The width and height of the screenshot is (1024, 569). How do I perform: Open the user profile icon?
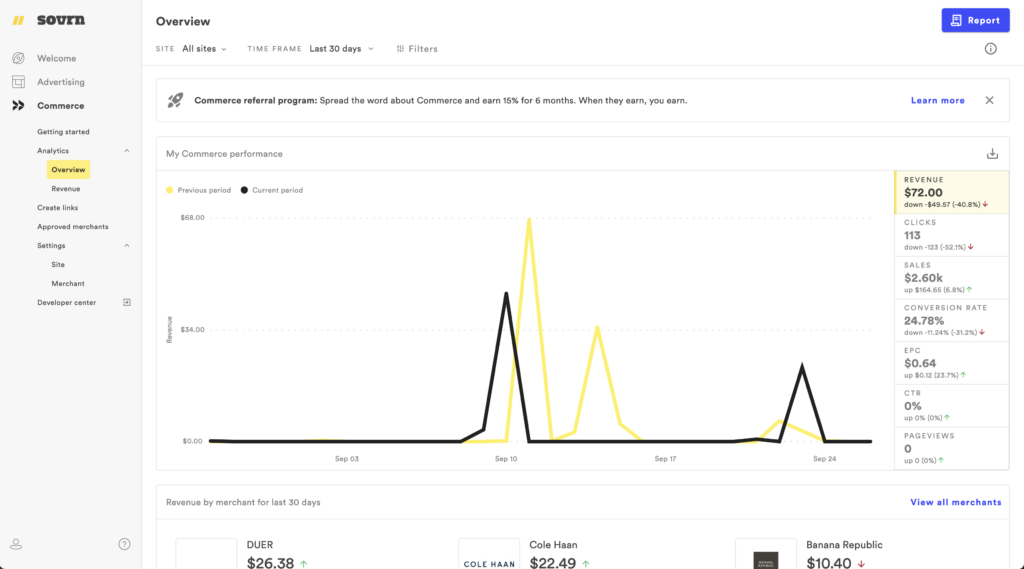16,544
